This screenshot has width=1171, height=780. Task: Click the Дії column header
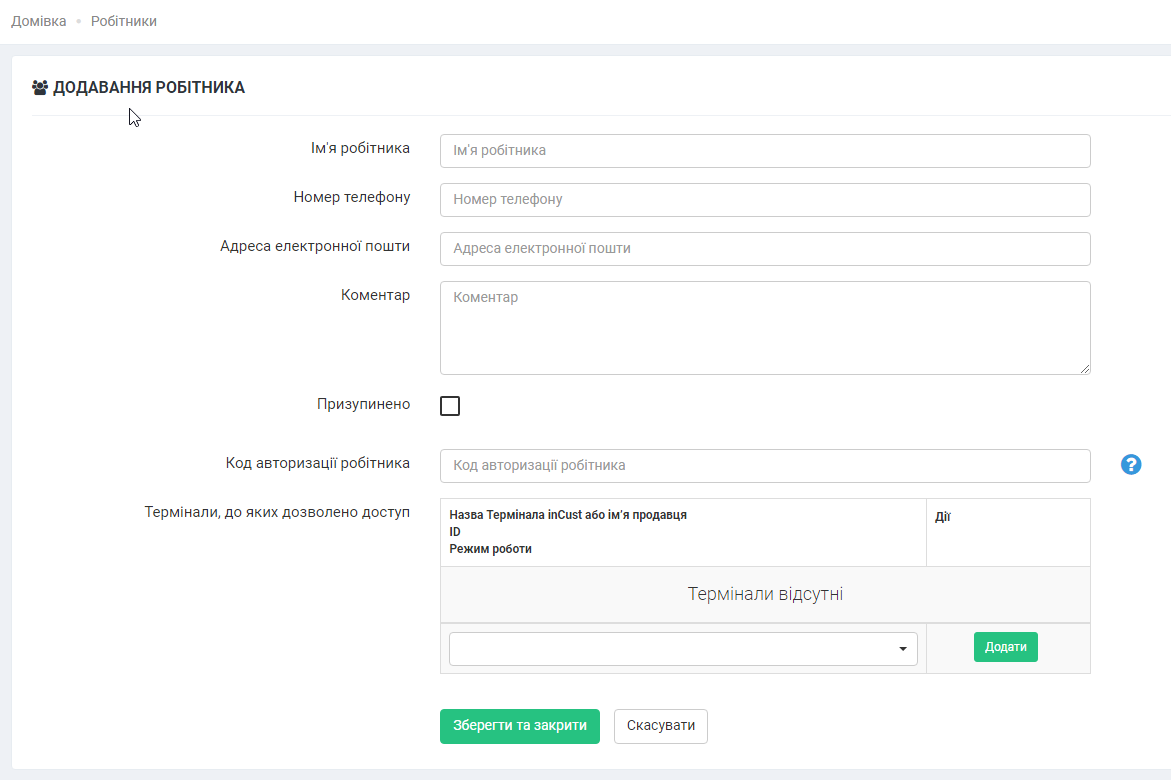click(x=942, y=517)
